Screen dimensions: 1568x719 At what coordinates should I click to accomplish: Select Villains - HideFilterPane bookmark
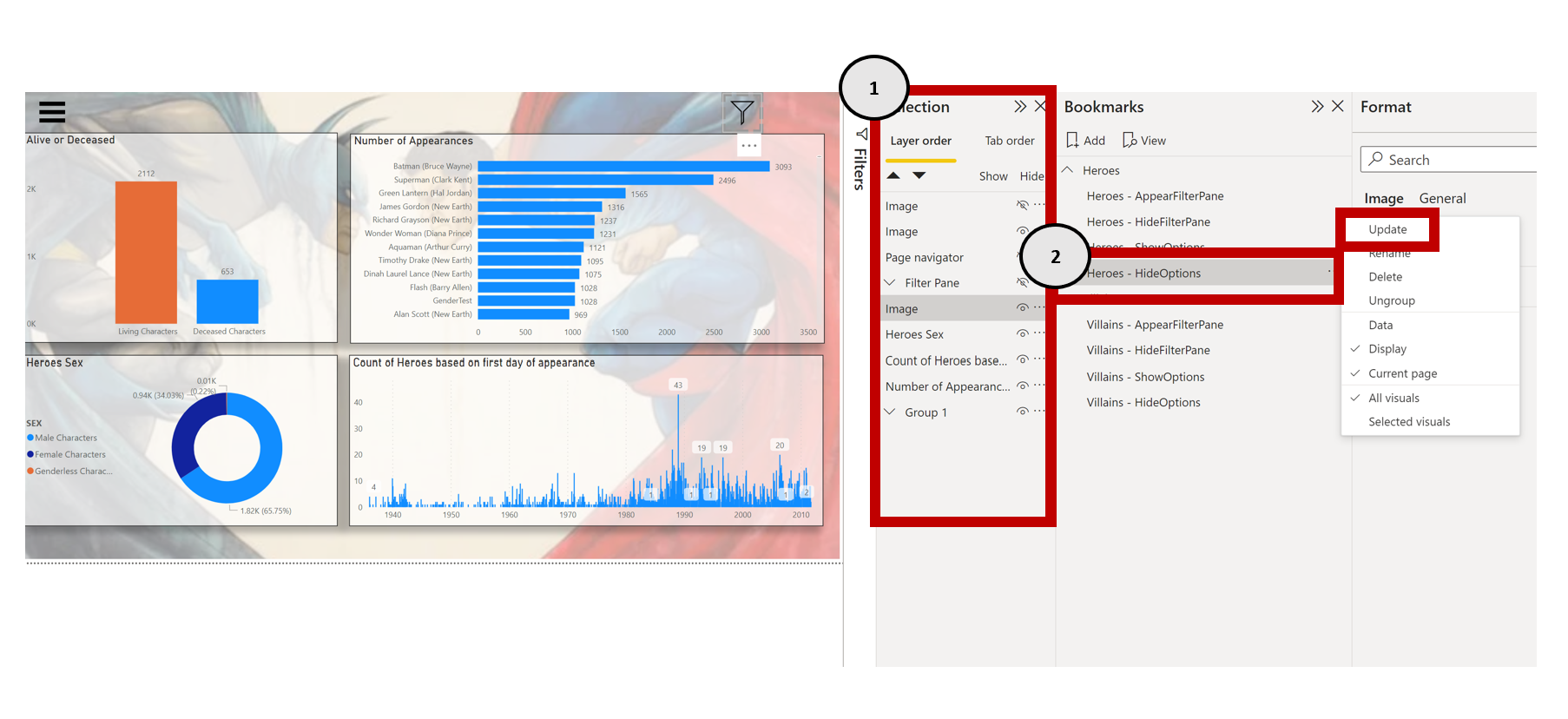1148,350
